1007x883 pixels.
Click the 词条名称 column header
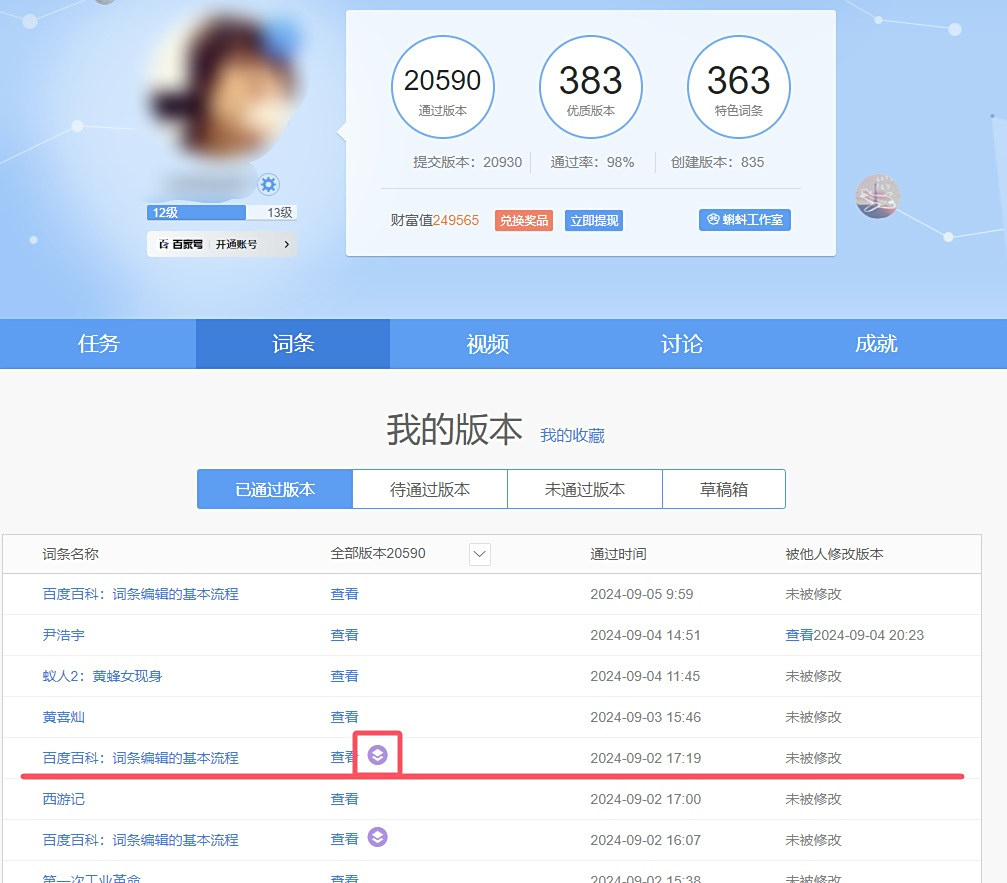point(71,554)
